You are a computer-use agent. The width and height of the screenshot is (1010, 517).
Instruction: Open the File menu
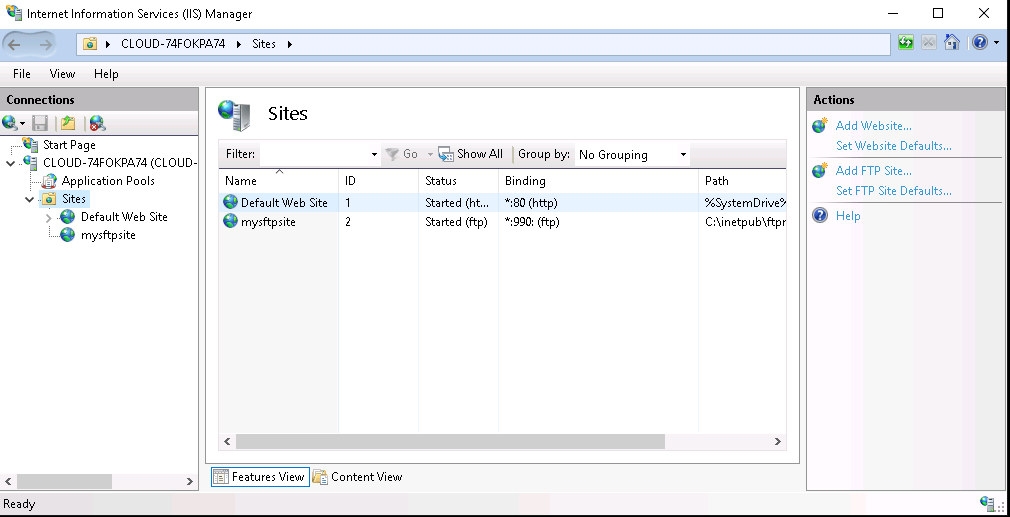pyautogui.click(x=22, y=74)
